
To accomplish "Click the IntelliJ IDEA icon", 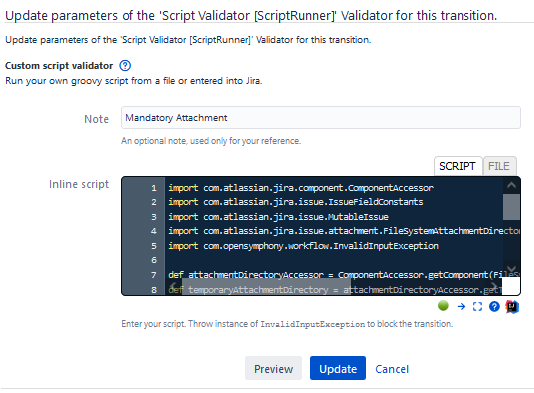I will point(512,306).
